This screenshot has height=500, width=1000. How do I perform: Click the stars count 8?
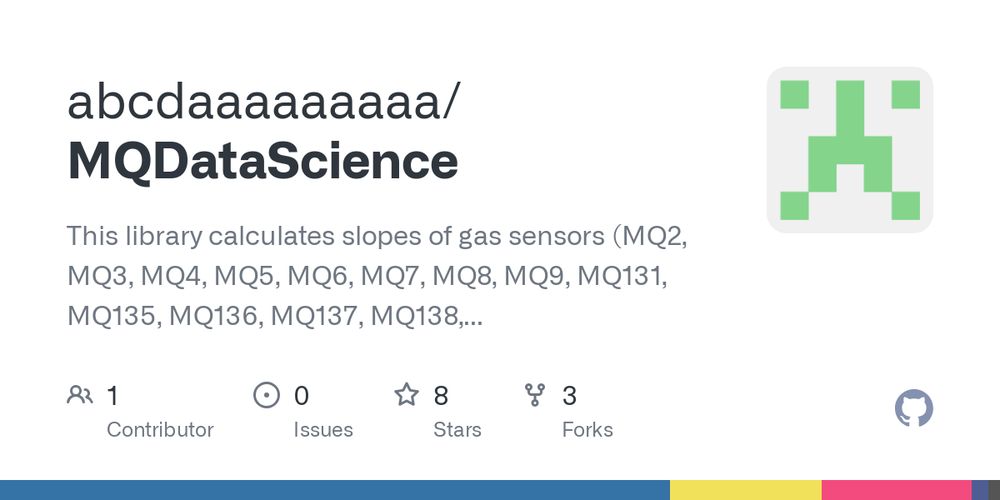[441, 396]
